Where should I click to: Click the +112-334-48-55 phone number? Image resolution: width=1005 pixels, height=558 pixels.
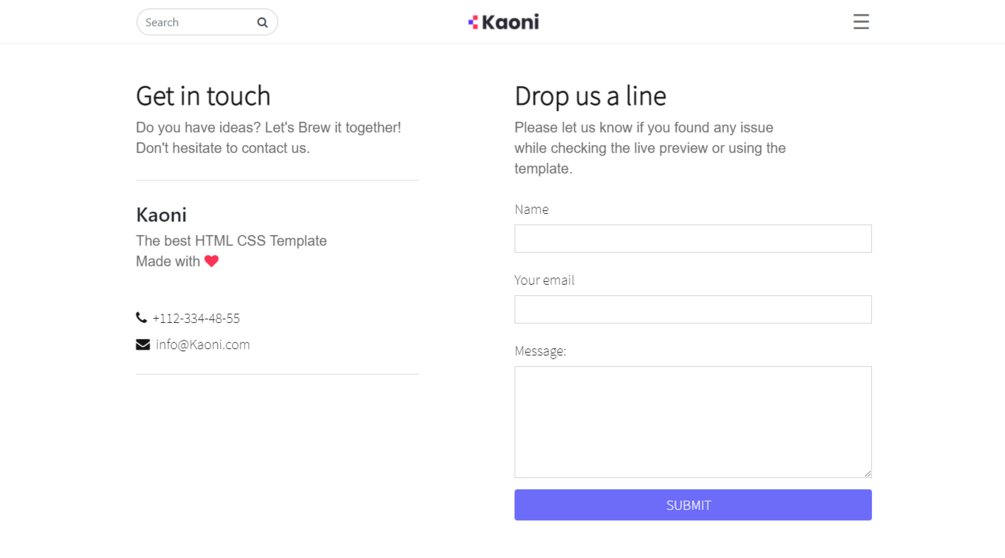click(x=196, y=318)
